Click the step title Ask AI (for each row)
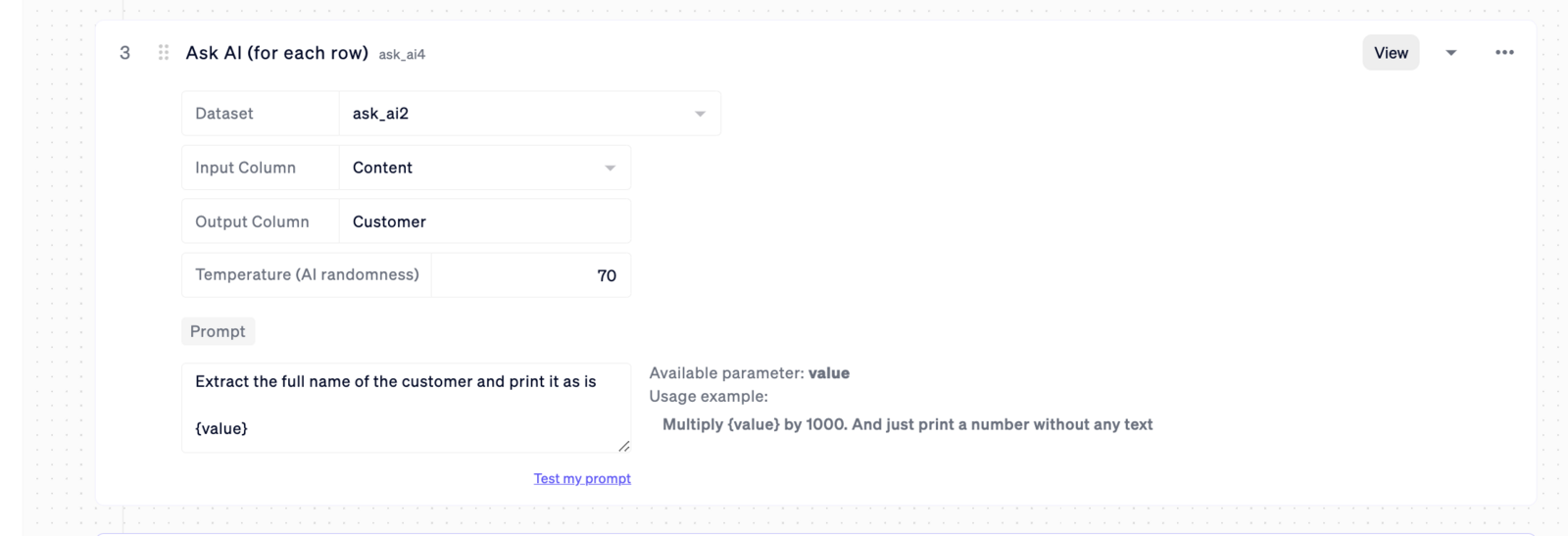 click(x=276, y=53)
